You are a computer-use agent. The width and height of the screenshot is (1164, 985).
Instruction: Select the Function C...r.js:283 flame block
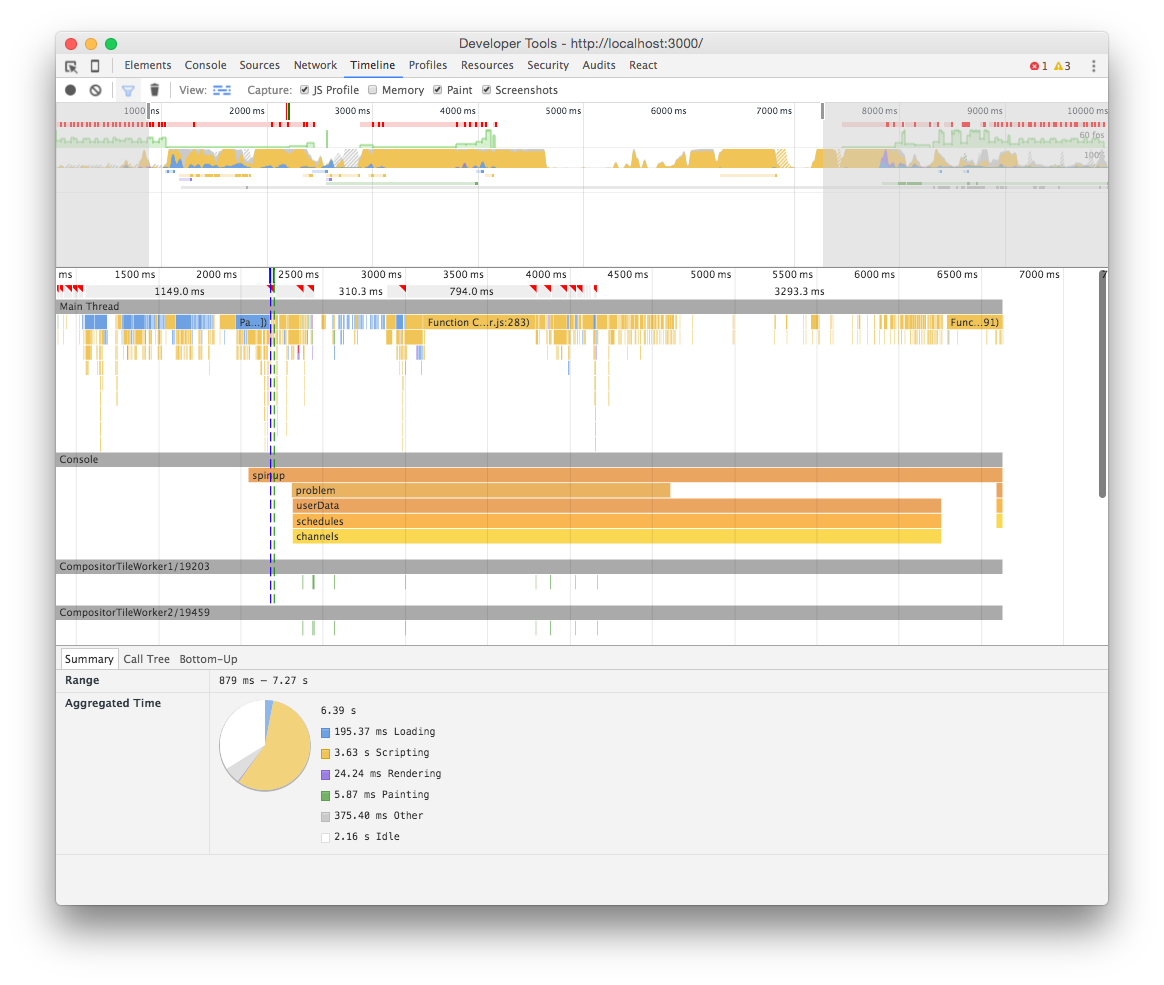479,322
